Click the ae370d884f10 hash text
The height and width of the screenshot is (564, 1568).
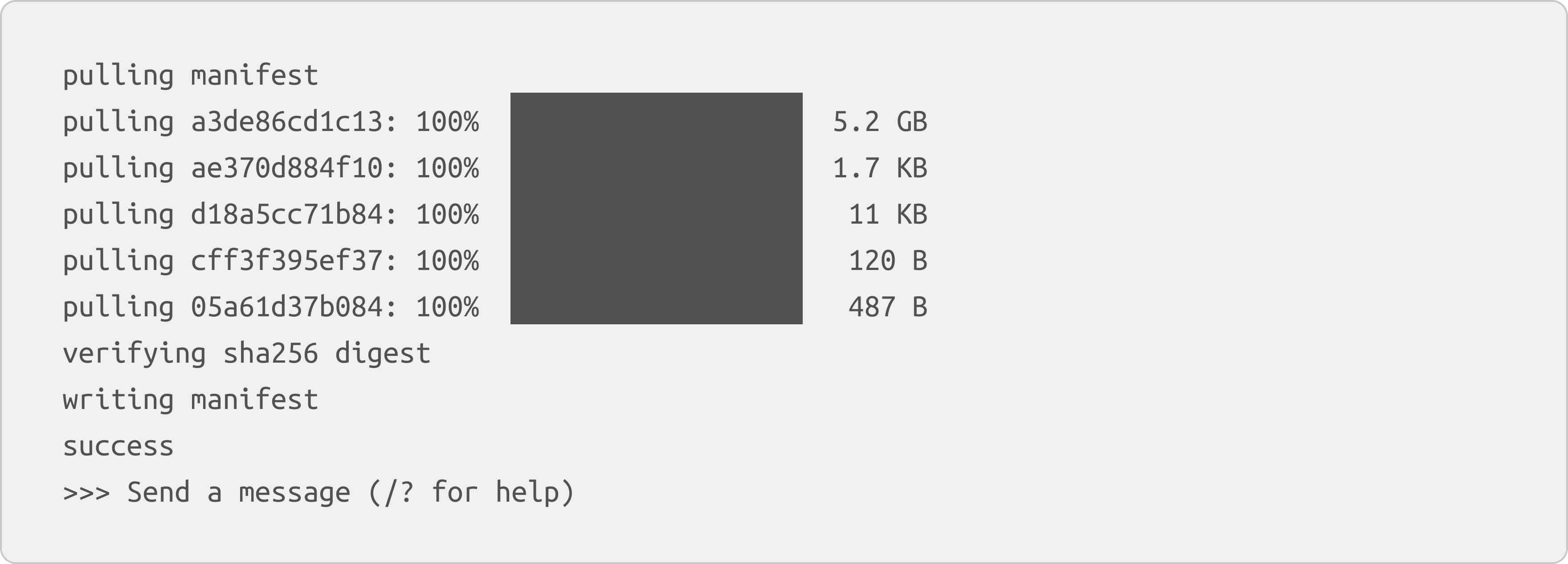tap(286, 168)
